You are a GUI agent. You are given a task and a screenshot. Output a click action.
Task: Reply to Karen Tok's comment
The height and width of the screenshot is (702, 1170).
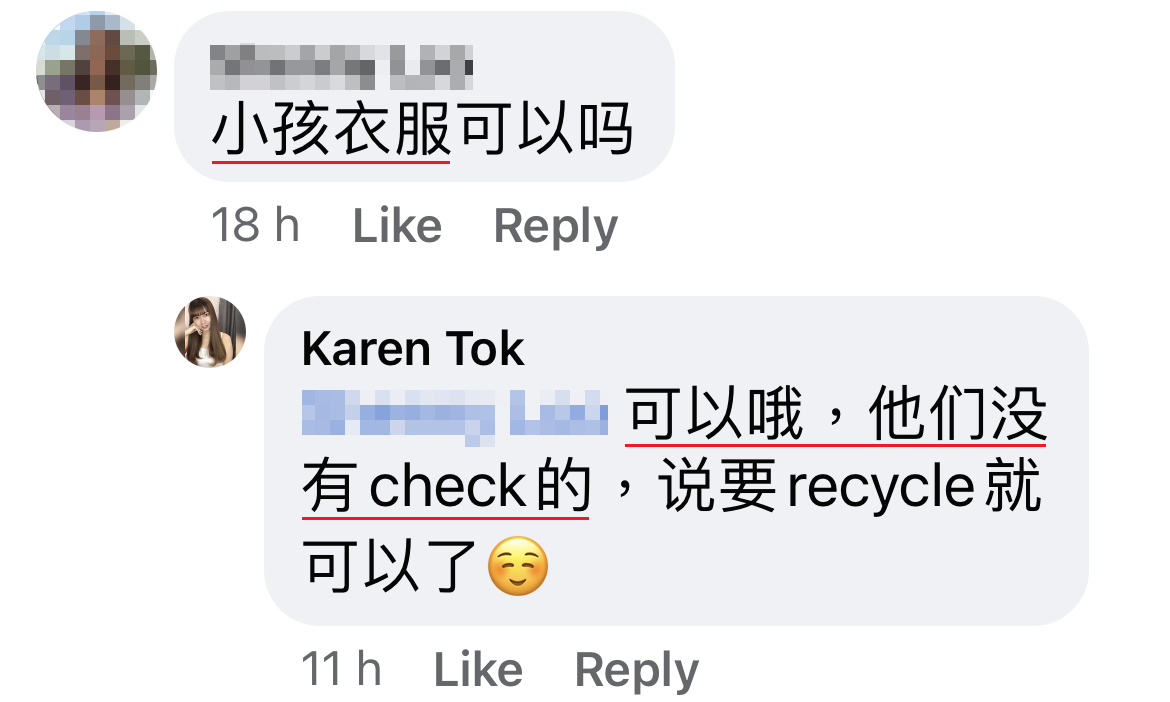click(636, 670)
